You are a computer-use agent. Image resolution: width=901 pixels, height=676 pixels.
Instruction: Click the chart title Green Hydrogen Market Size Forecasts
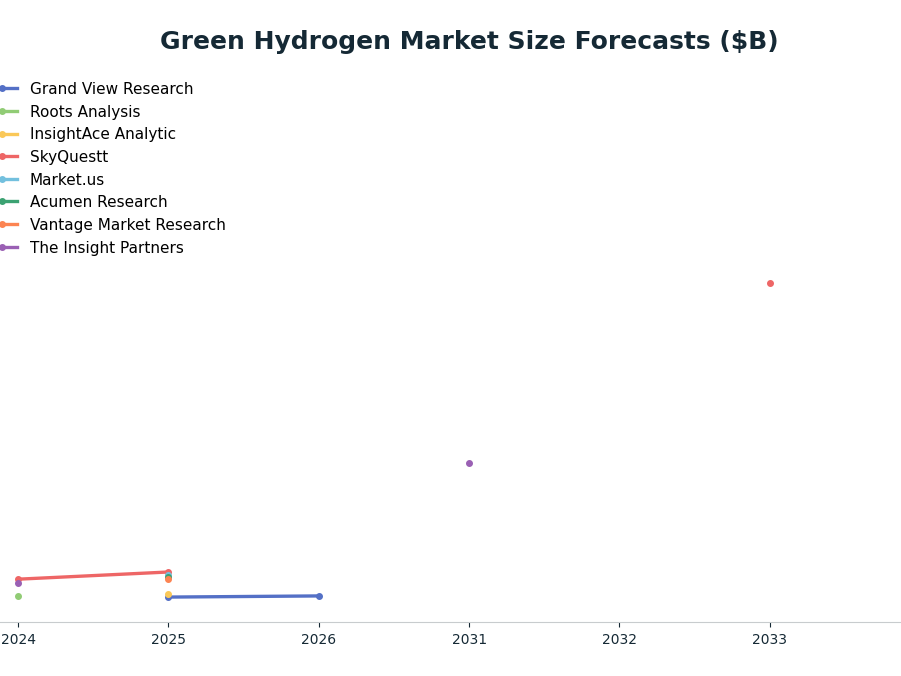(469, 41)
